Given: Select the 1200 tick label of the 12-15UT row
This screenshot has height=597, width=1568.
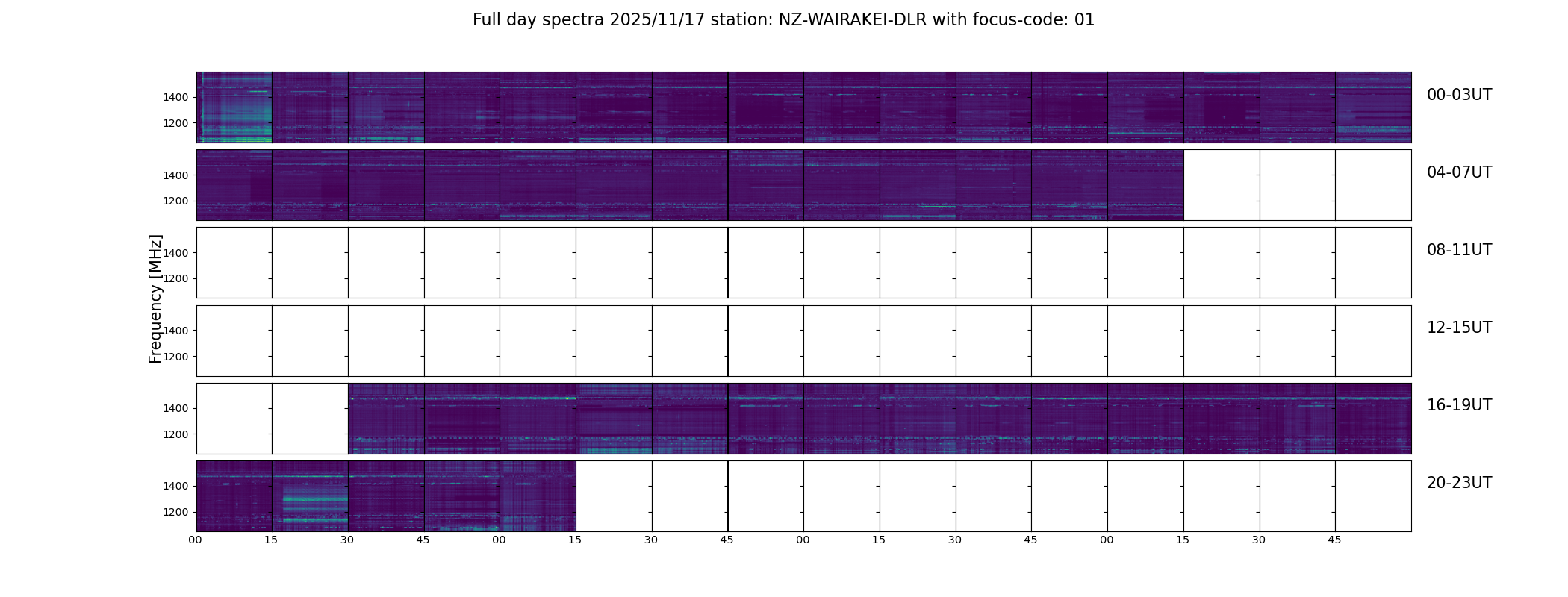Looking at the screenshot, I should (x=175, y=357).
